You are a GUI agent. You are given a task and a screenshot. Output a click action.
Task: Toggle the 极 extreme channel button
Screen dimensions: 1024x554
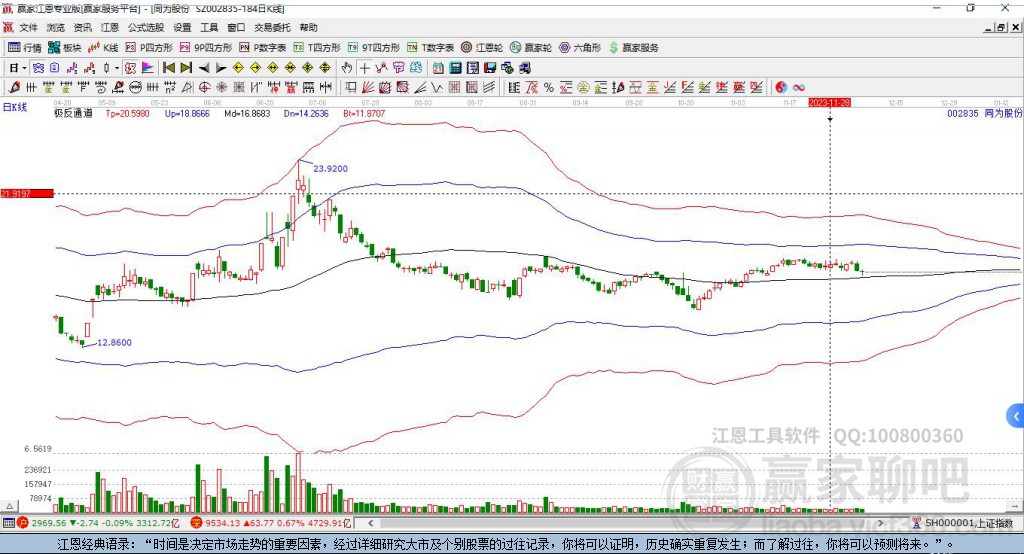(131, 67)
